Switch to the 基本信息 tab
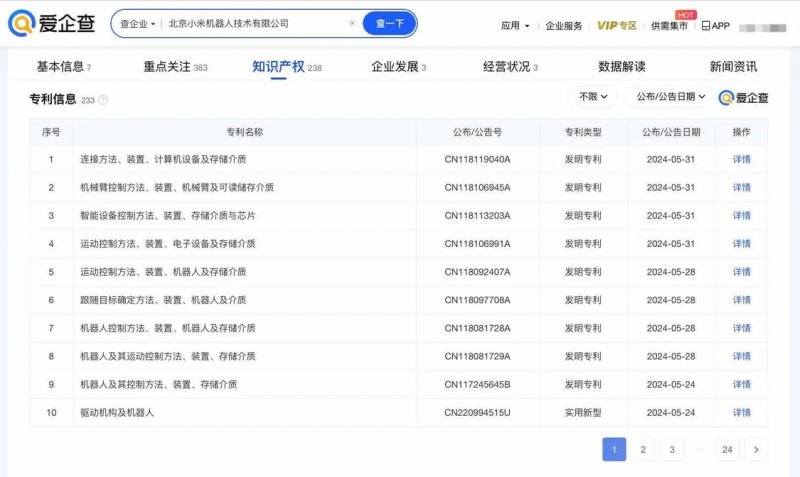This screenshot has width=800, height=477. click(x=64, y=67)
